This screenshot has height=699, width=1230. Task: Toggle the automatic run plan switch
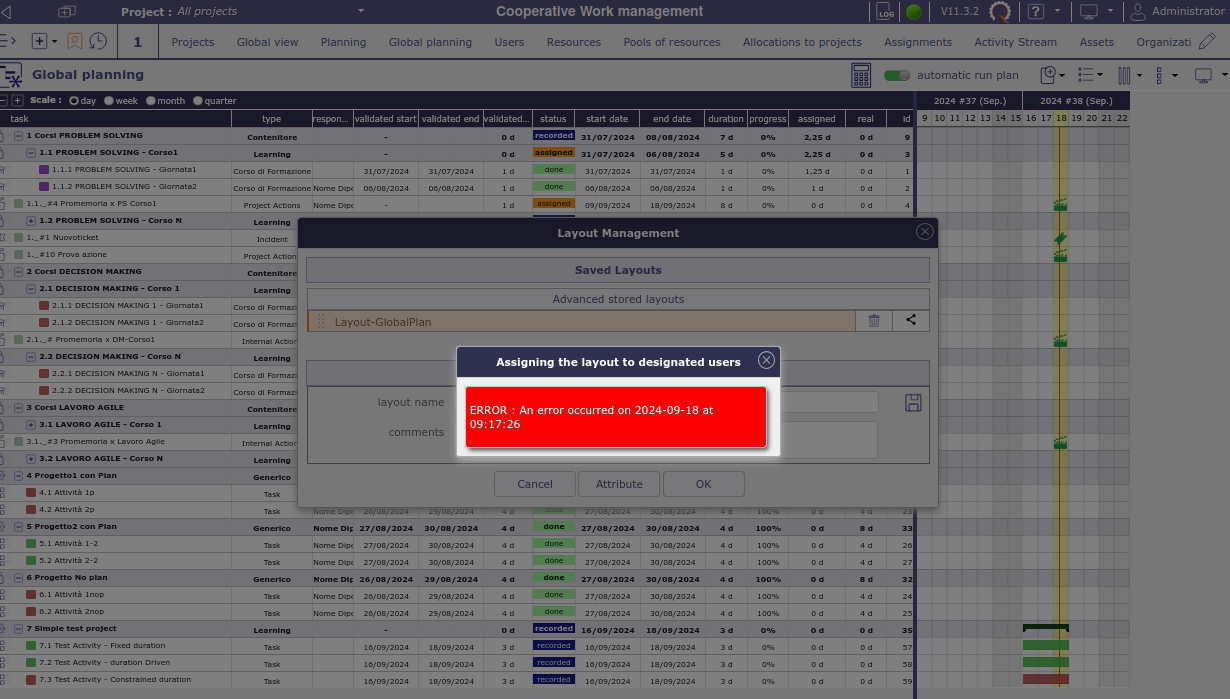[897, 75]
